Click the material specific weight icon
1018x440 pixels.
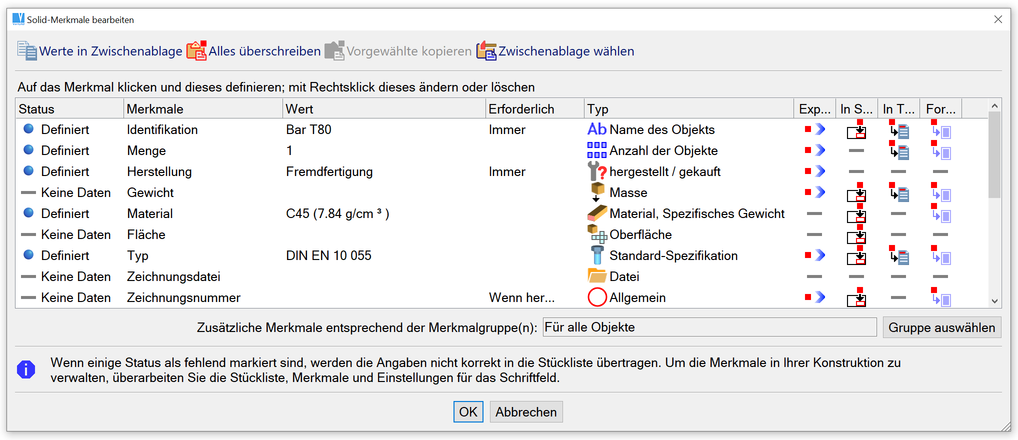(597, 214)
